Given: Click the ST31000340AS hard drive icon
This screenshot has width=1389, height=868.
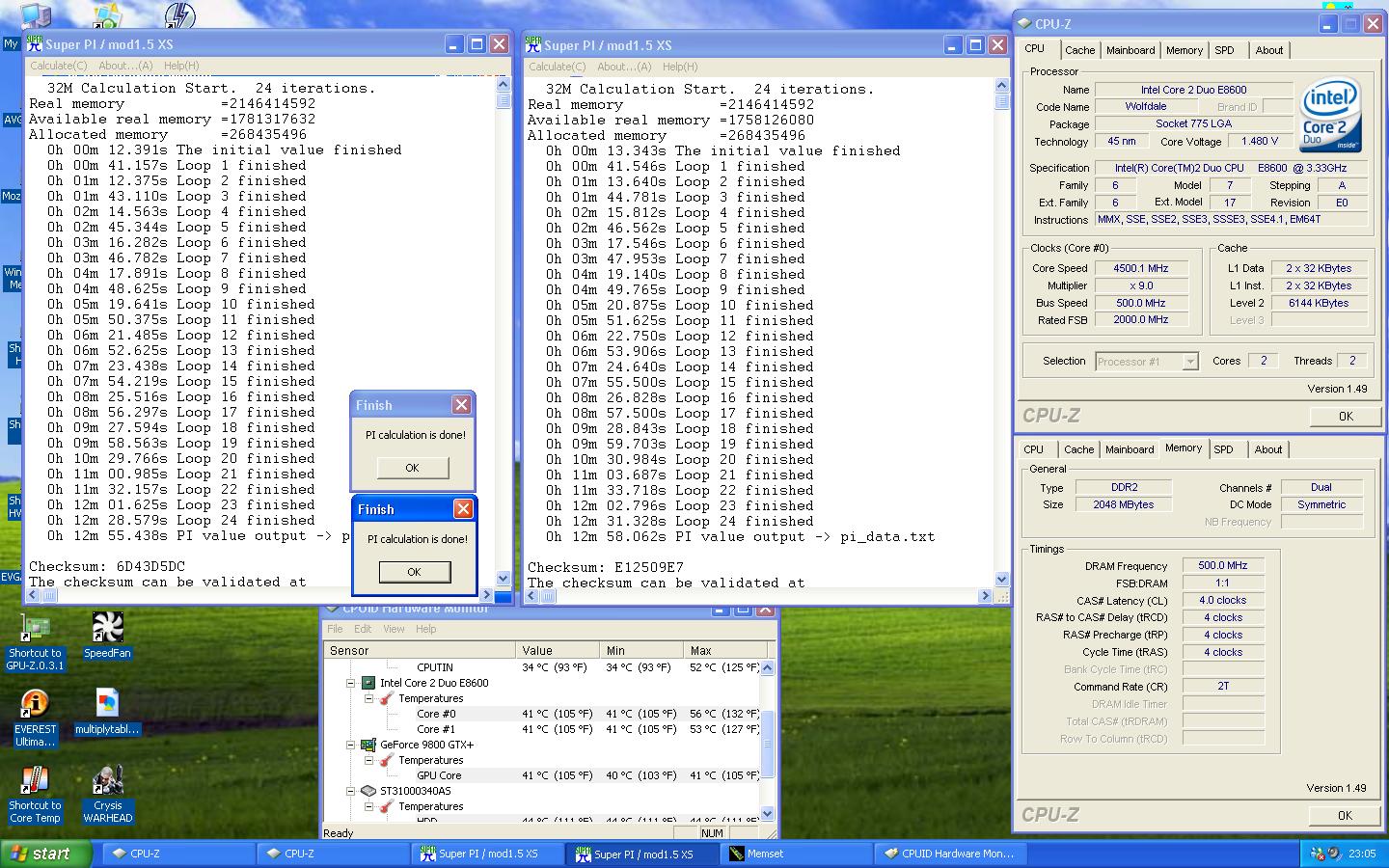Looking at the screenshot, I should tap(368, 791).
